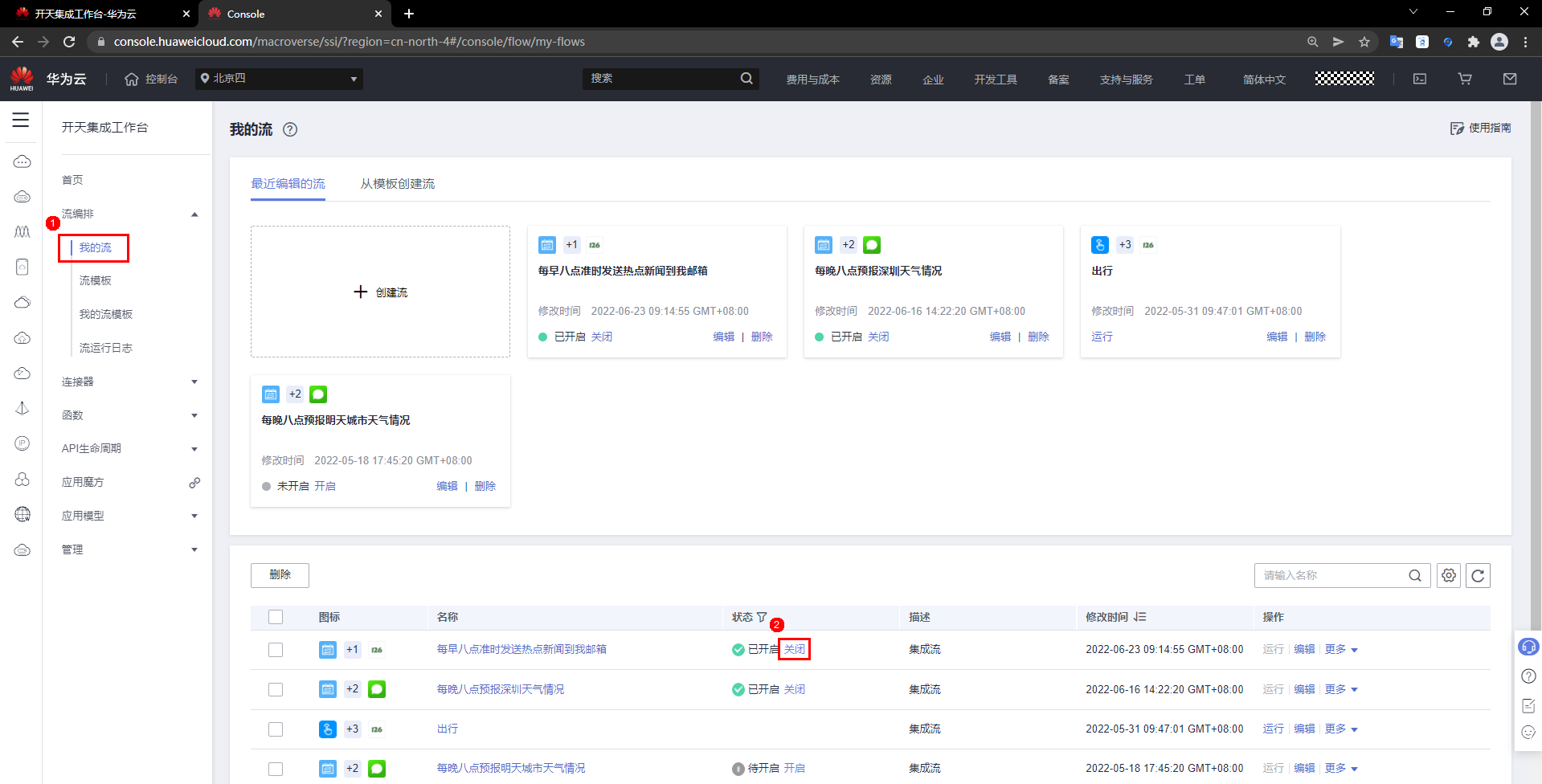Edit the 每晚八点预报深圳天气情况 card
This screenshot has height=784, width=1542.
[1000, 337]
